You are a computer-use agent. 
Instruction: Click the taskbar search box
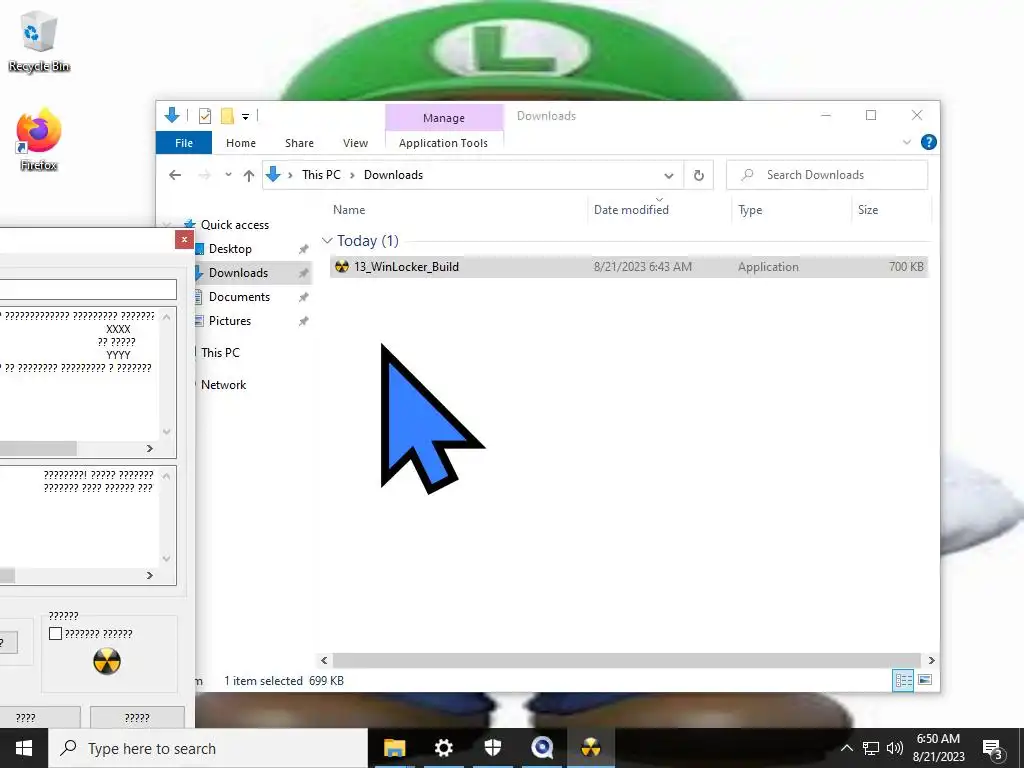point(208,748)
